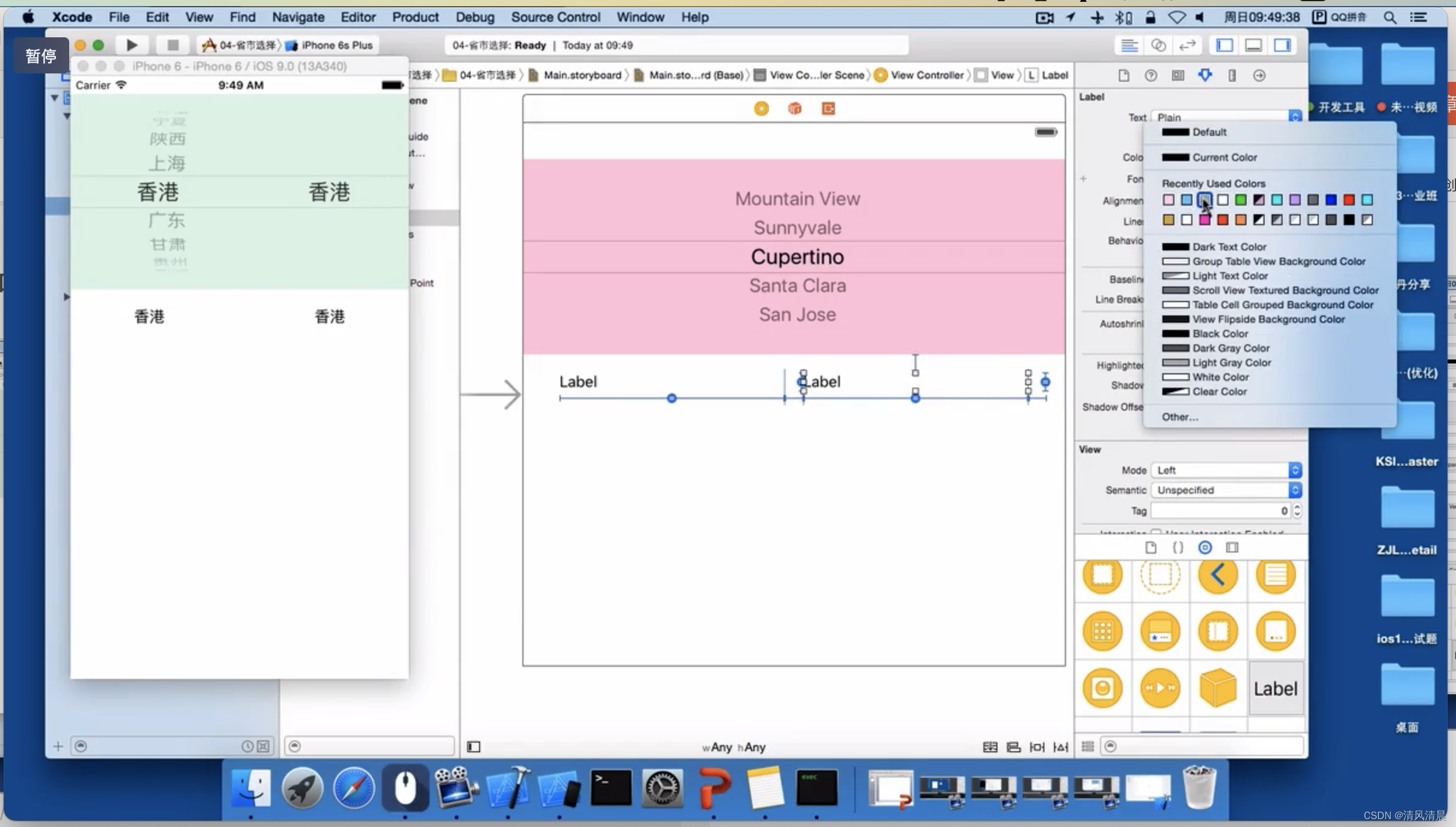
Task: Open the Connections inspector
Action: (1259, 75)
